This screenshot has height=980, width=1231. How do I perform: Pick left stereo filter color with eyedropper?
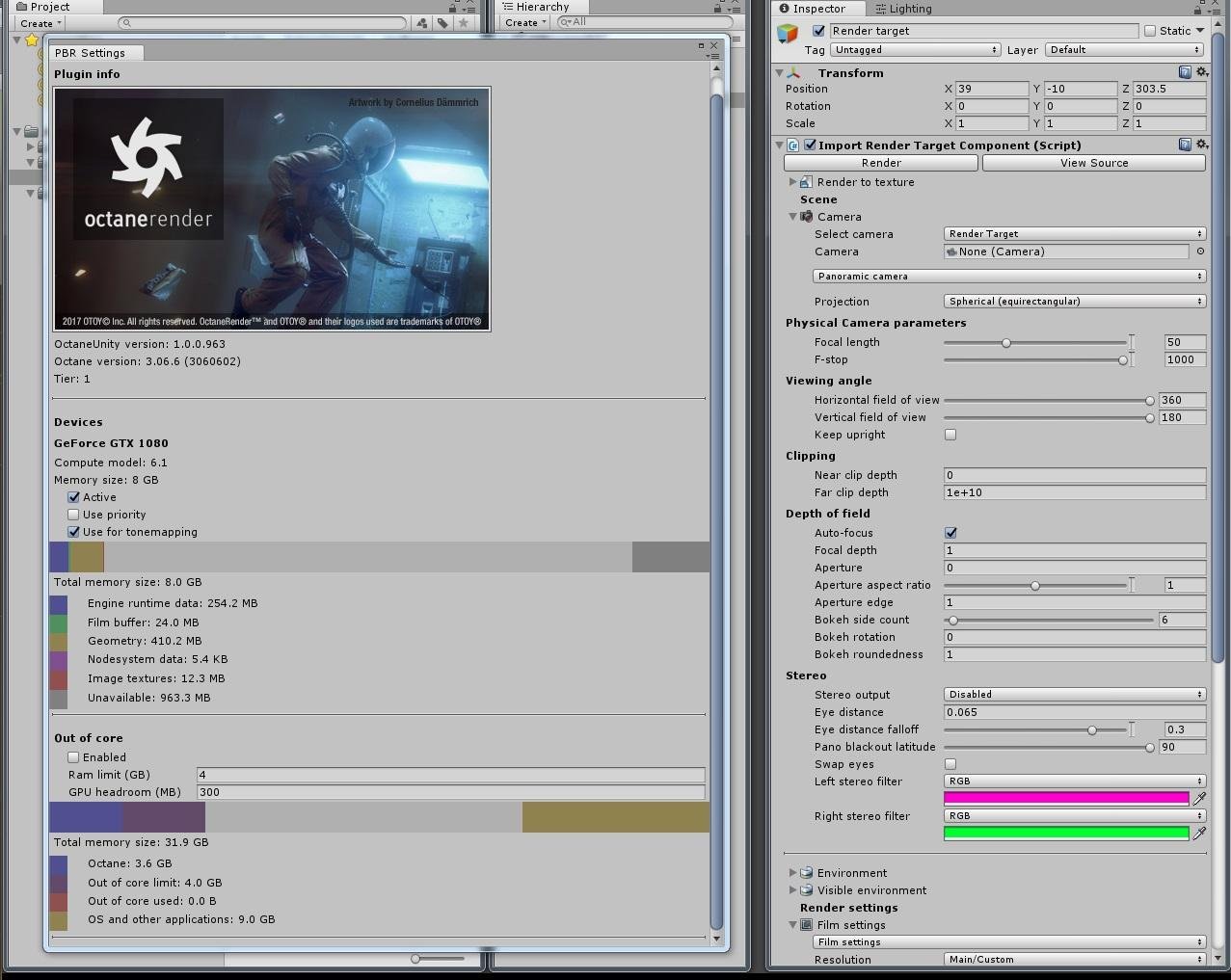pyautogui.click(x=1199, y=798)
